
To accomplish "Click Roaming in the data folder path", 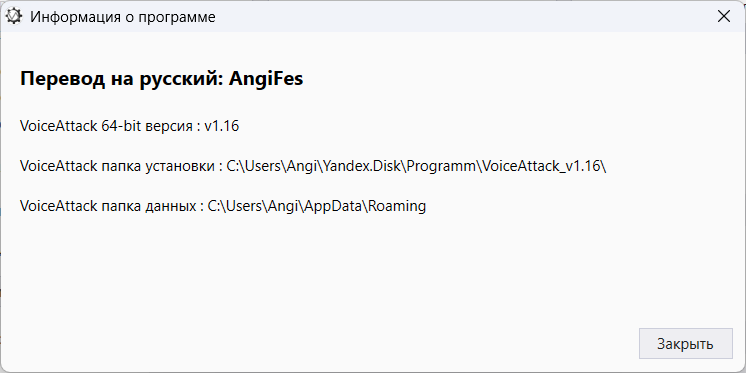I will (397, 206).
